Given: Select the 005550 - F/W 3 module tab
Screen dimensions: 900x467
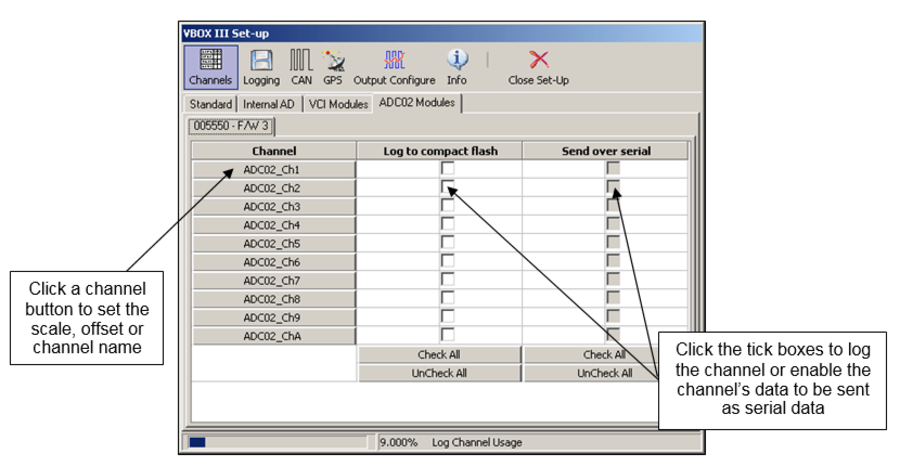Looking at the screenshot, I should pos(231,126).
